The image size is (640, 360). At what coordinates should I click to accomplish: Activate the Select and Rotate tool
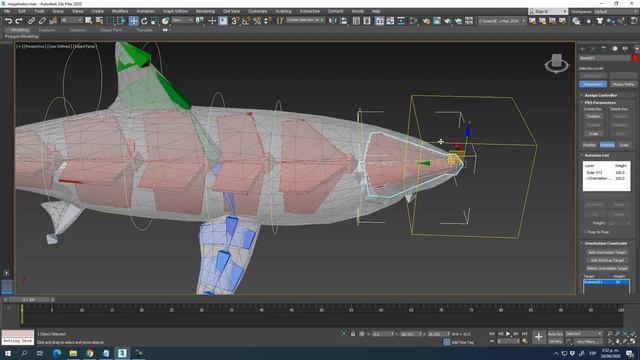(x=144, y=21)
